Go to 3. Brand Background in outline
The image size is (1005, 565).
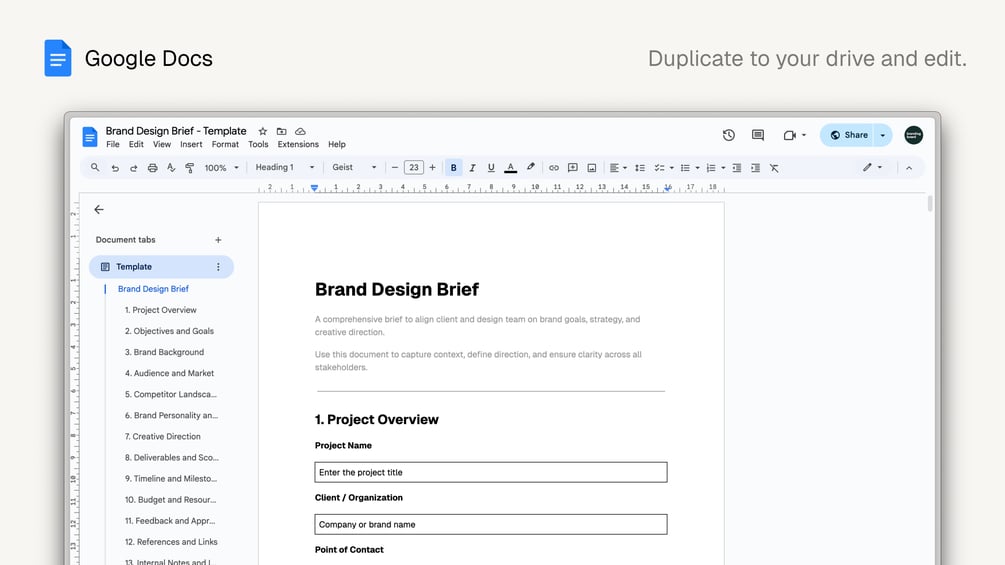(x=164, y=352)
